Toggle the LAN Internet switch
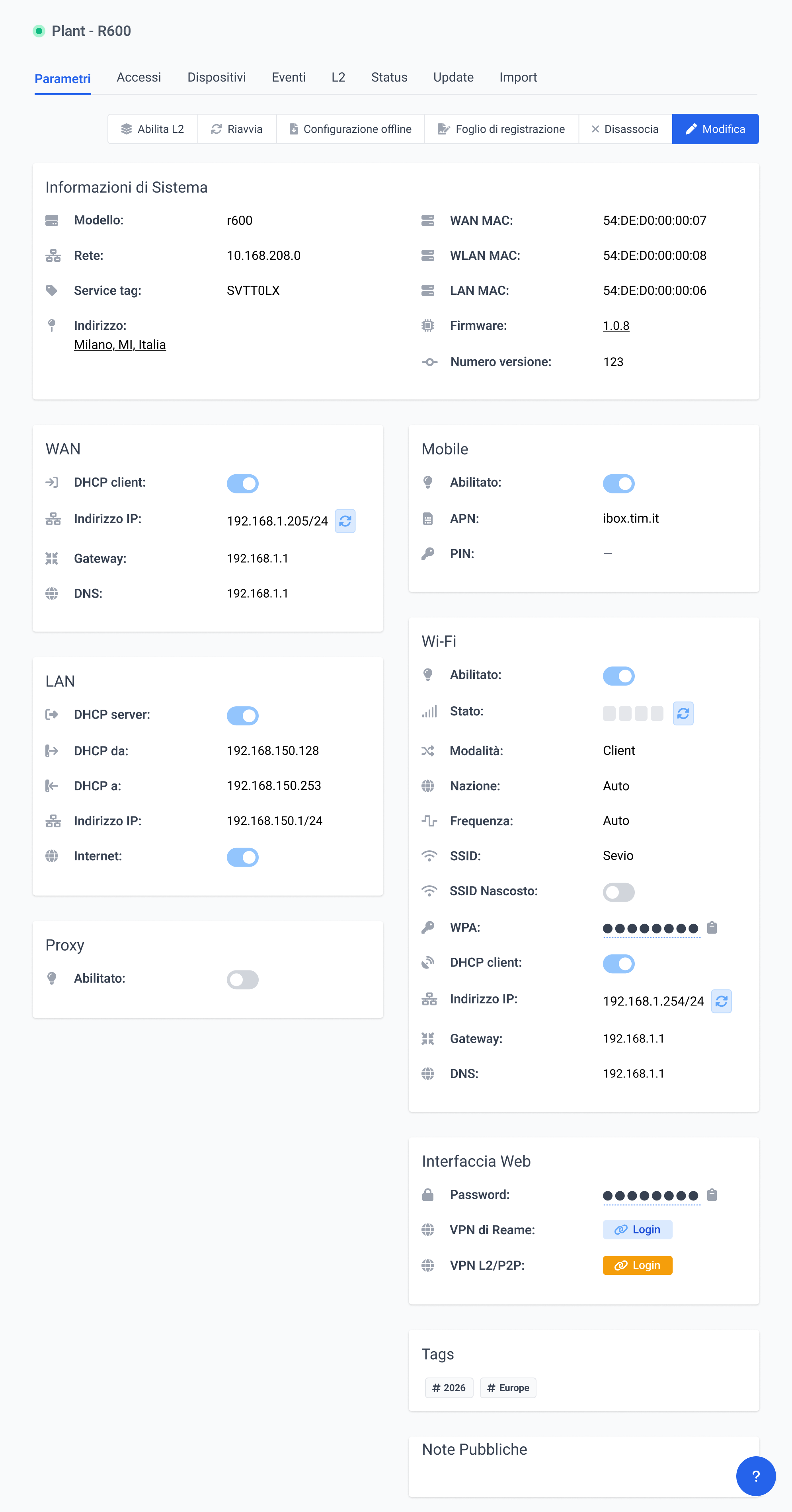The height and width of the screenshot is (1512, 792). click(242, 857)
